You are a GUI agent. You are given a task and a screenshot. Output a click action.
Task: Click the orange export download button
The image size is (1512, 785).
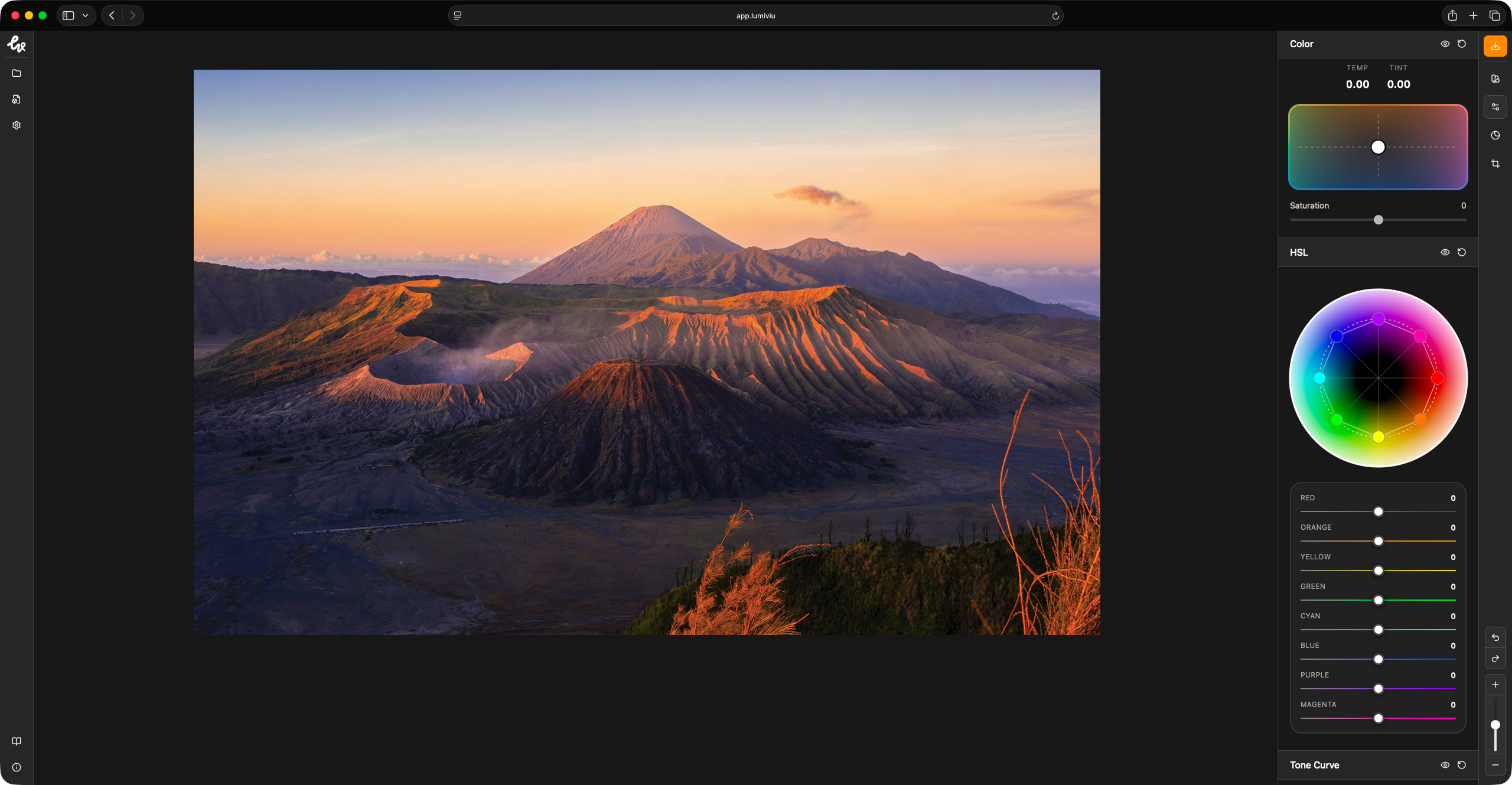click(1495, 46)
